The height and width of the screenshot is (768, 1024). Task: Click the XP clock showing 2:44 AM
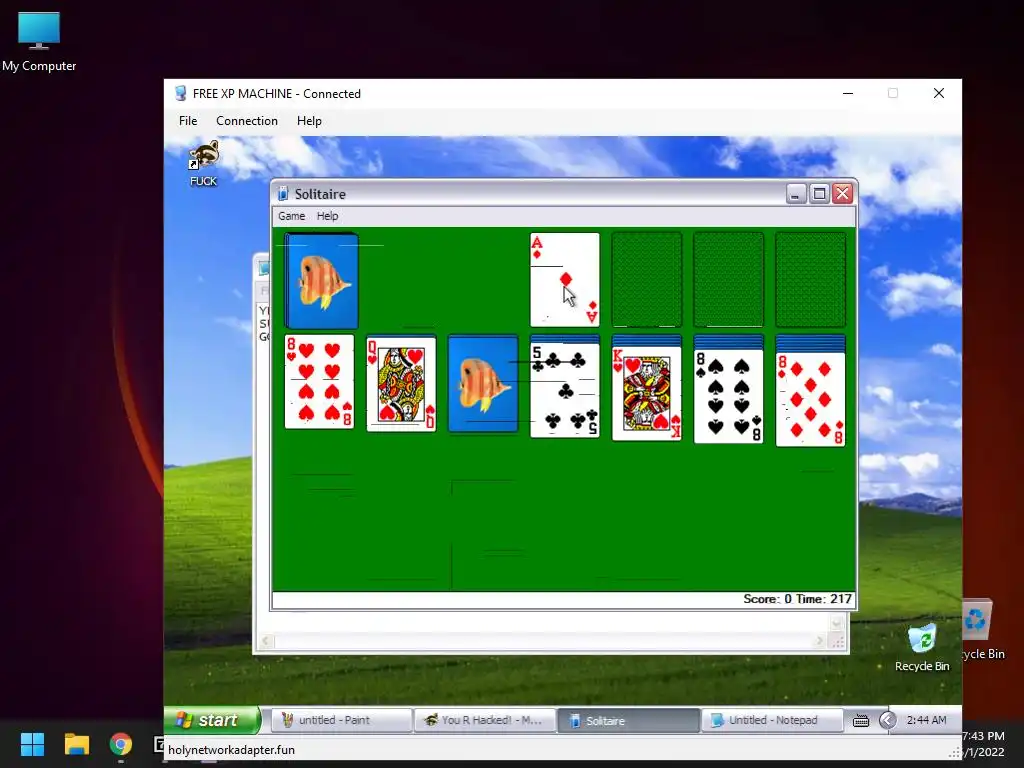926,720
